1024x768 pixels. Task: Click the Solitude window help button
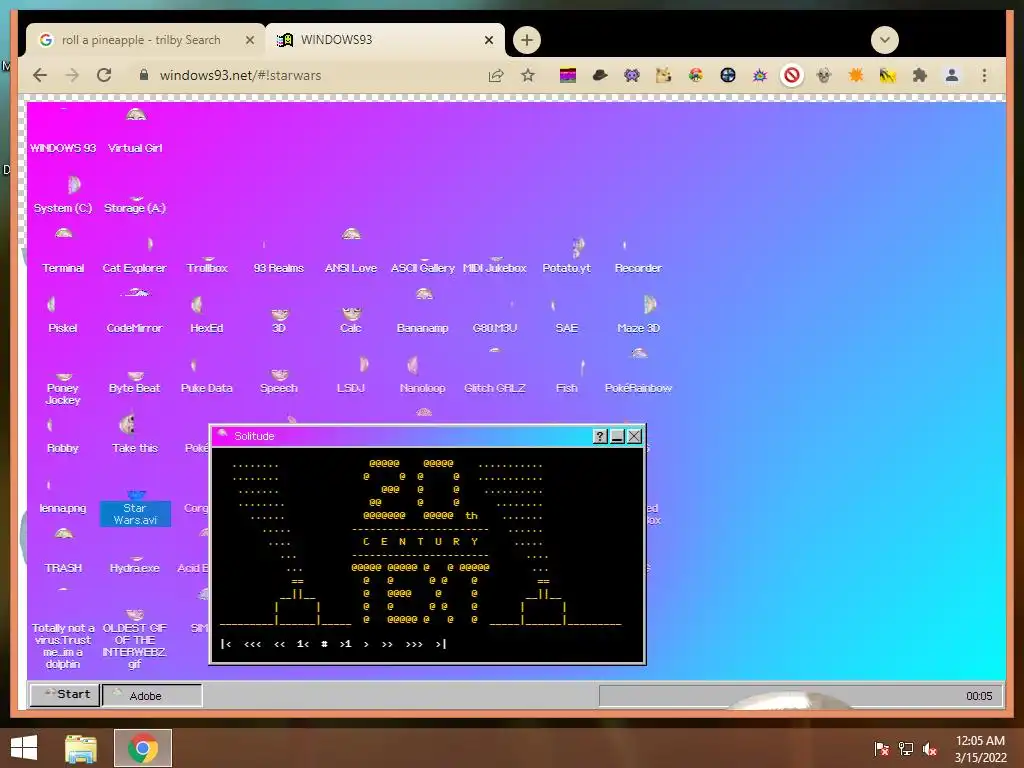point(600,436)
